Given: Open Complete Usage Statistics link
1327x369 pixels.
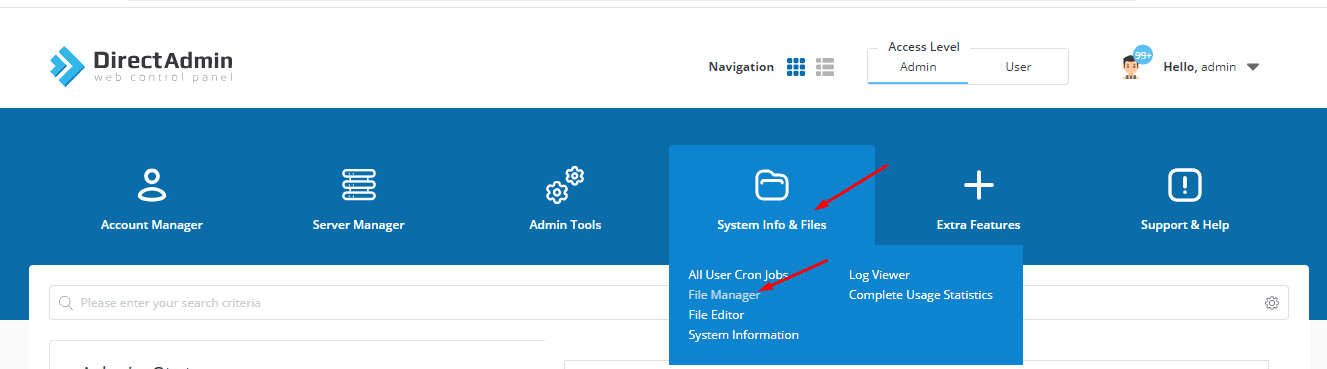Looking at the screenshot, I should coord(921,295).
